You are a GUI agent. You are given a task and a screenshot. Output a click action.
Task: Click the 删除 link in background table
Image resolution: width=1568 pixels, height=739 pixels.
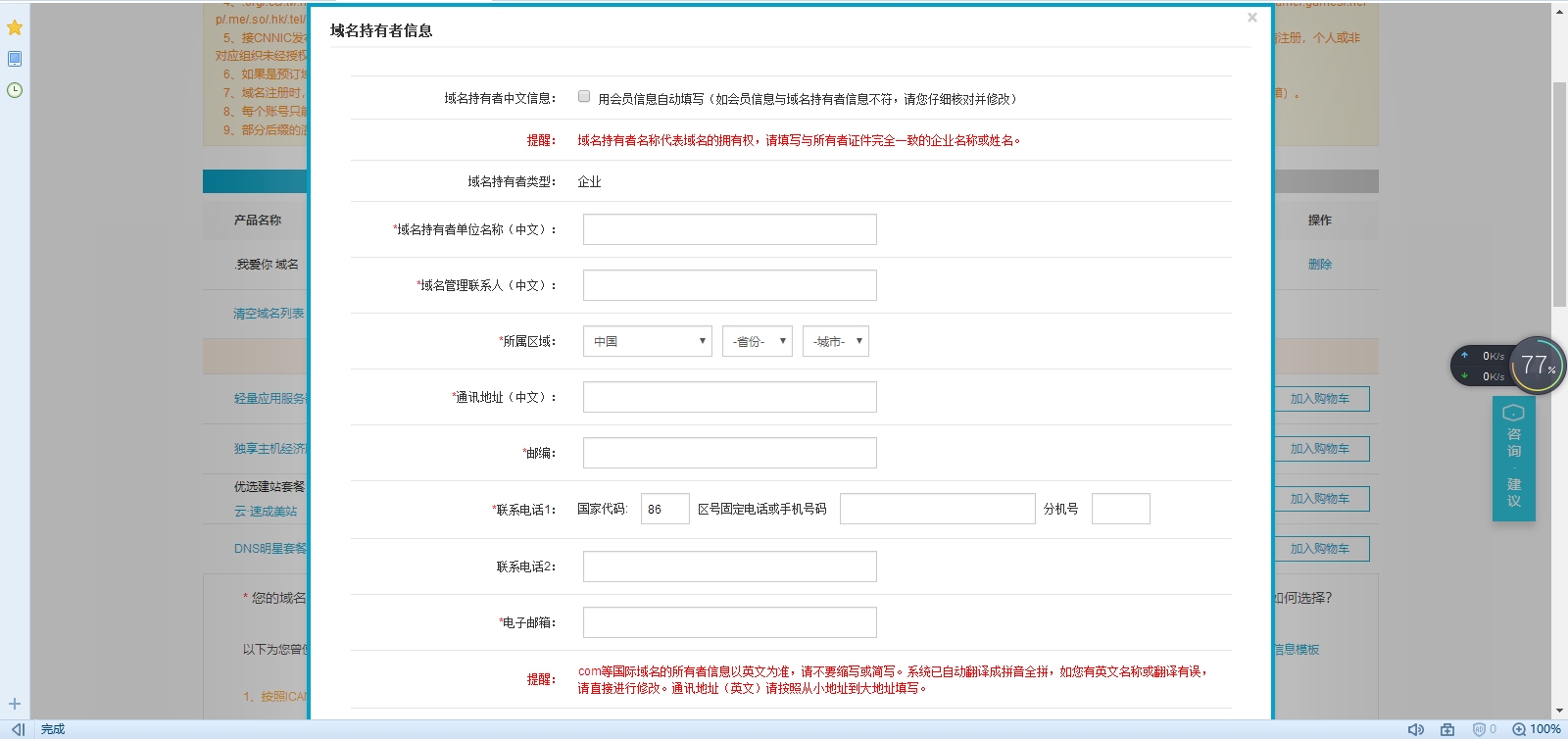tap(1320, 265)
